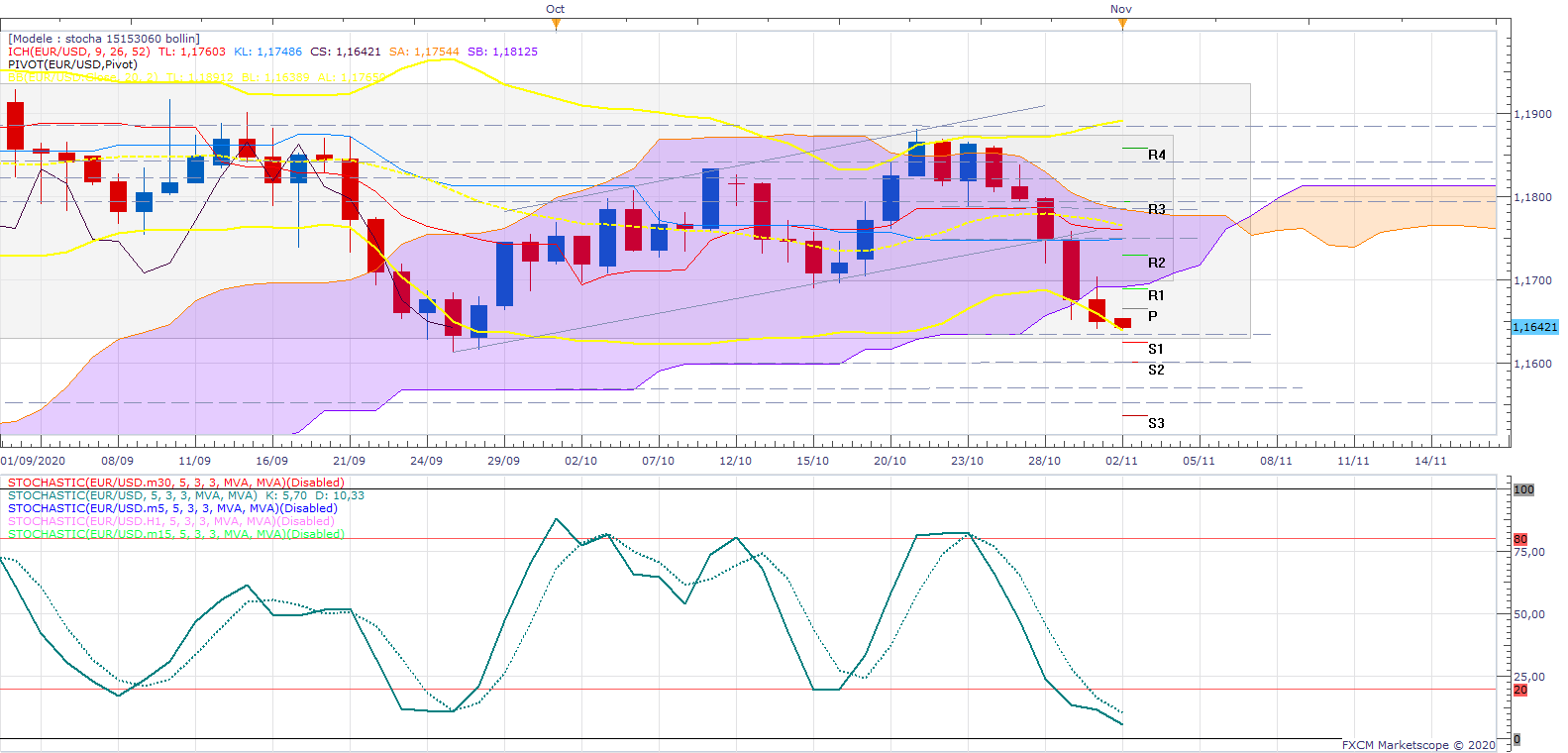Click the 1,1900 price axis label
The height and width of the screenshot is (753, 1568).
[x=1533, y=114]
